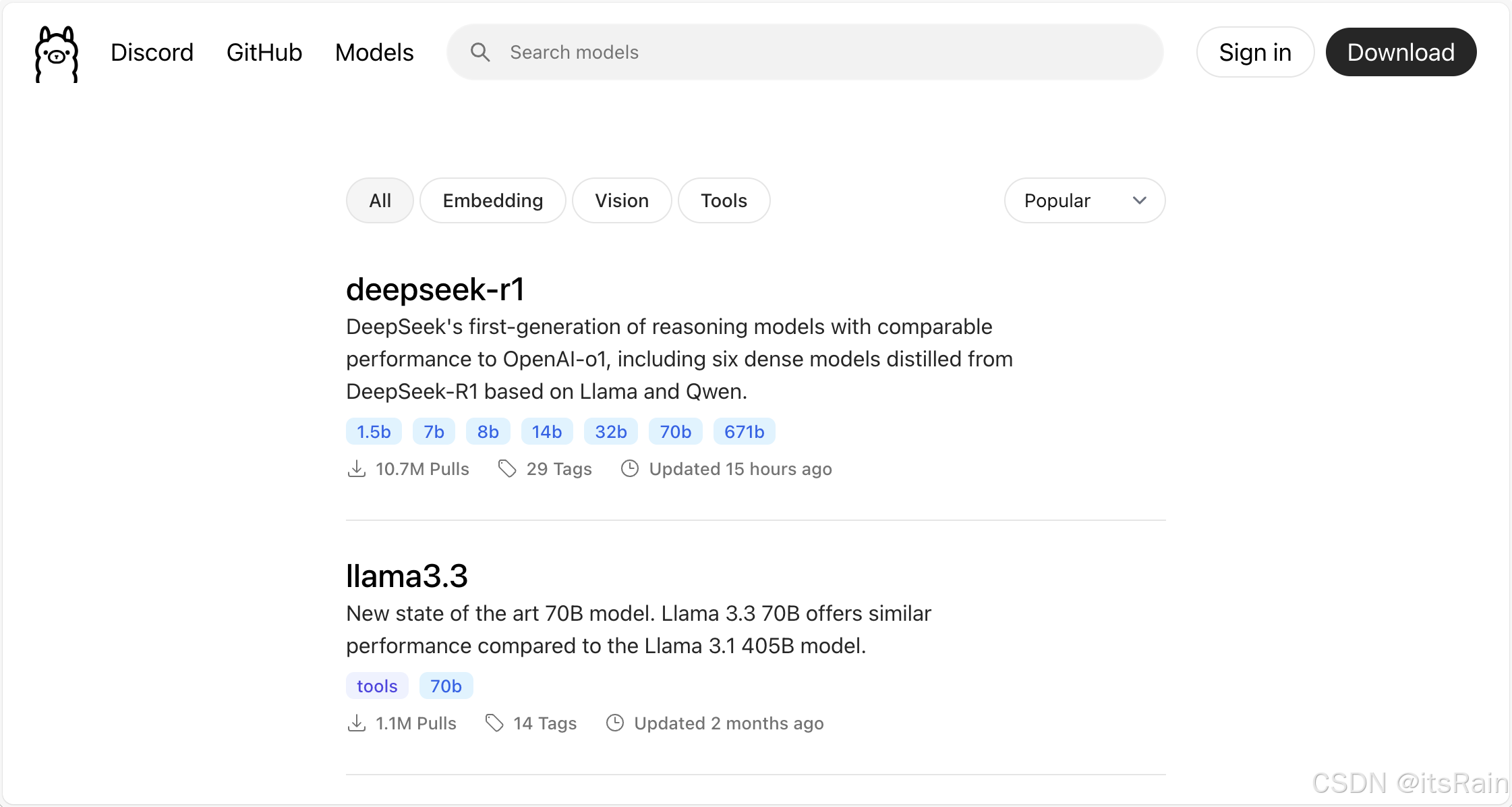This screenshot has height=807, width=1512.
Task: Filter models by Embedding
Action: click(493, 200)
